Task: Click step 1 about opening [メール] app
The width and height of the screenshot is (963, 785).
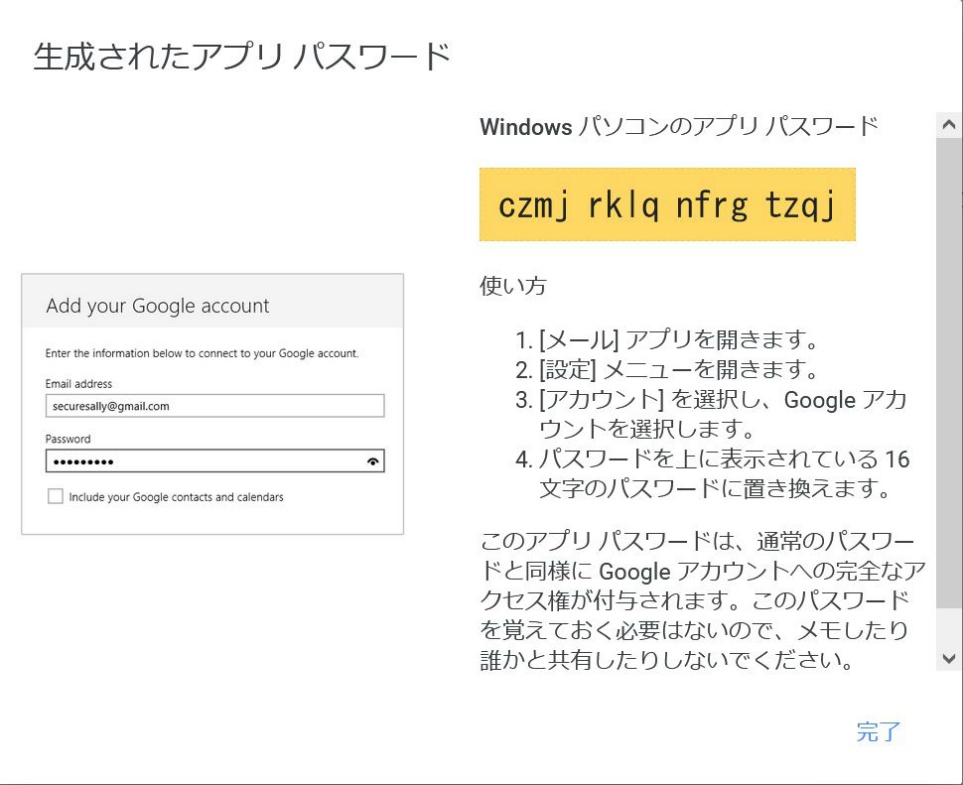Action: [667, 339]
